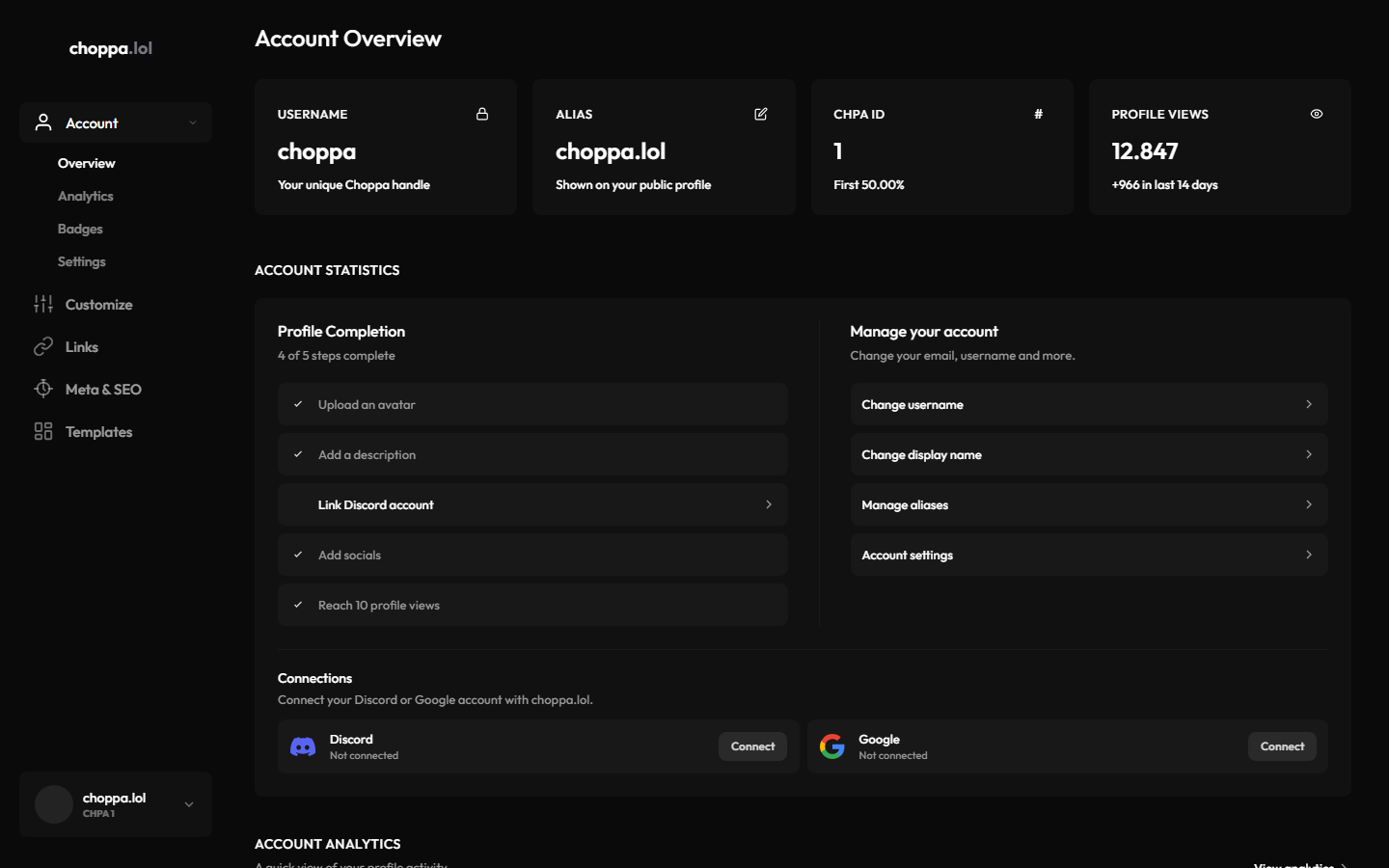Click the Manage aliases label
1389x868 pixels.
click(905, 504)
